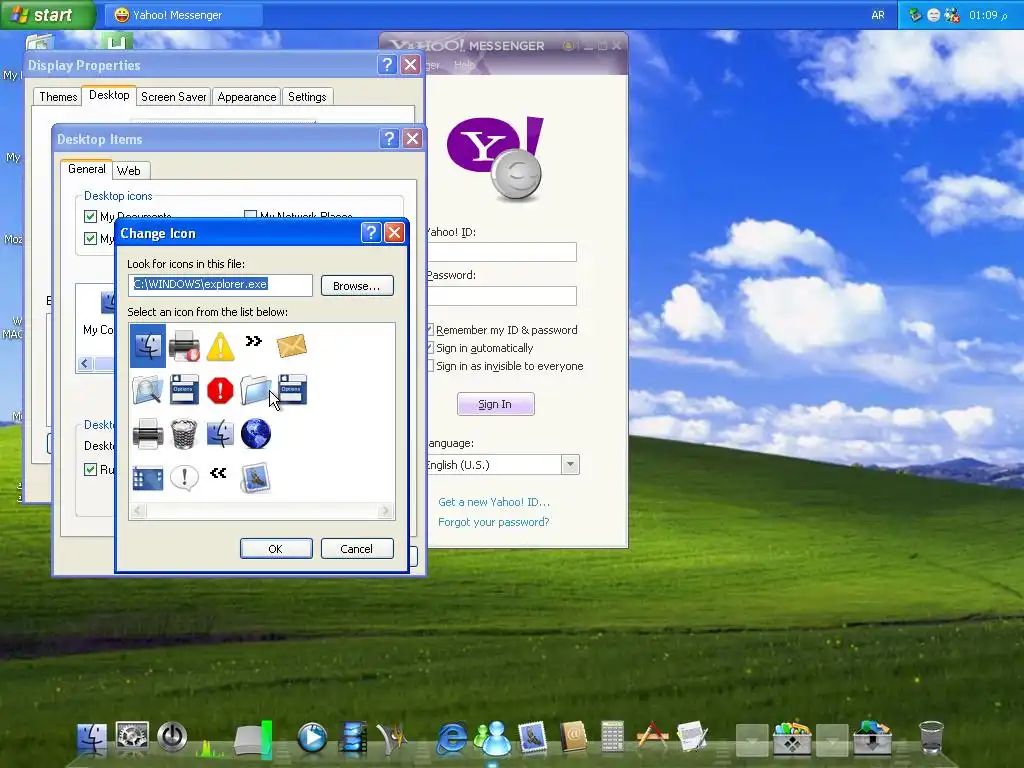Image resolution: width=1024 pixels, height=768 pixels.
Task: Pick the eagle stamp icon in icon list
Action: (x=255, y=478)
